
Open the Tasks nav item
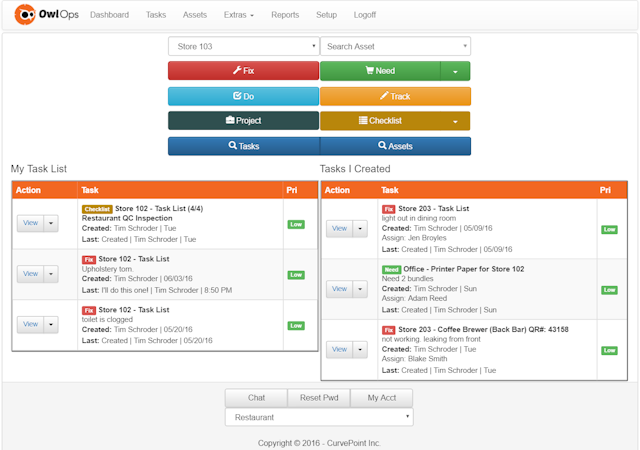click(156, 15)
